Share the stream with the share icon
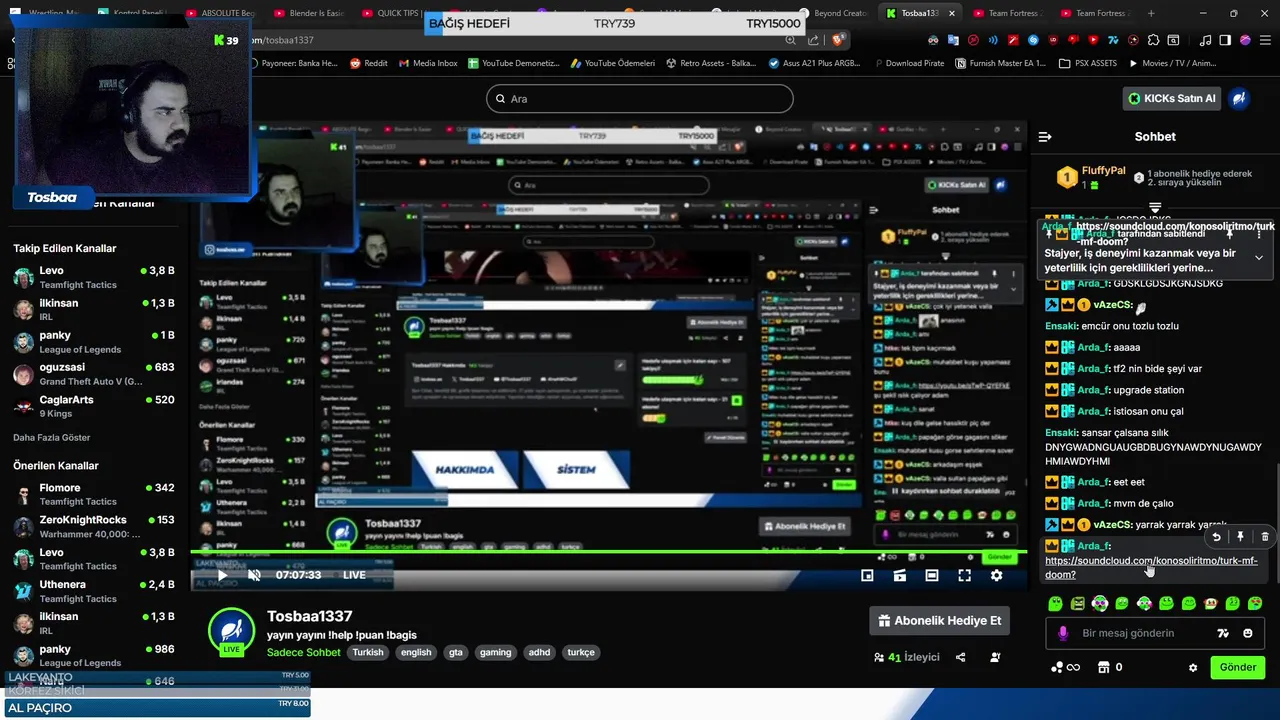This screenshot has height=720, width=1280. pyautogui.click(x=961, y=657)
